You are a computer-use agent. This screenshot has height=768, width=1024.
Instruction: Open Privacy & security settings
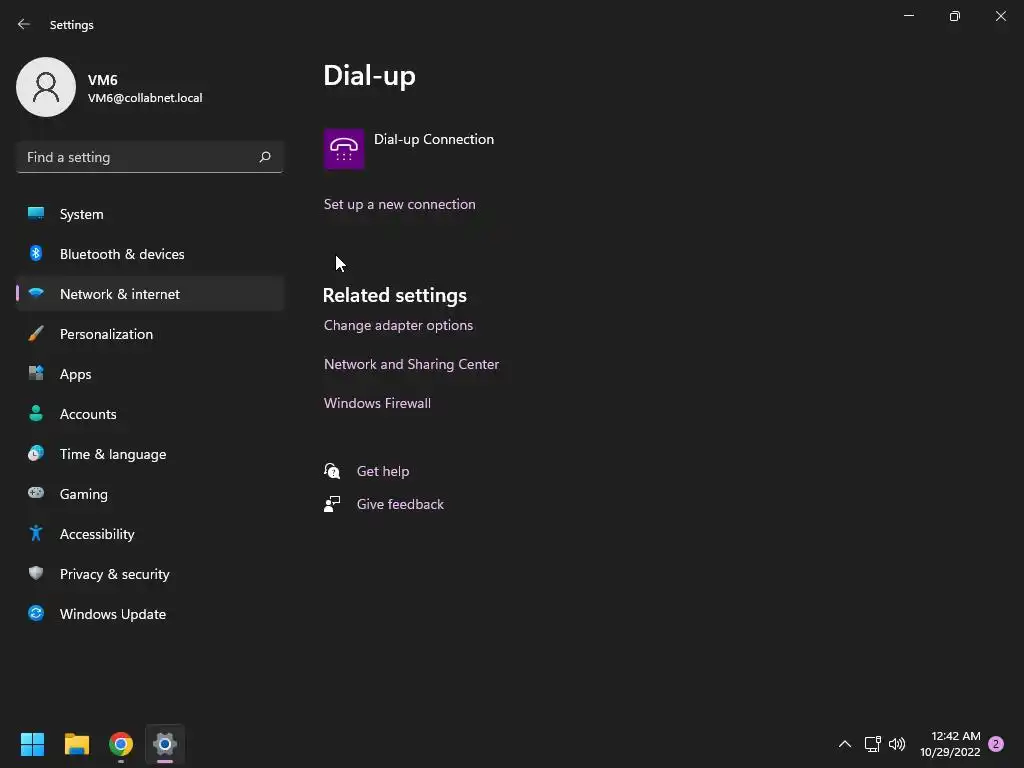click(114, 574)
